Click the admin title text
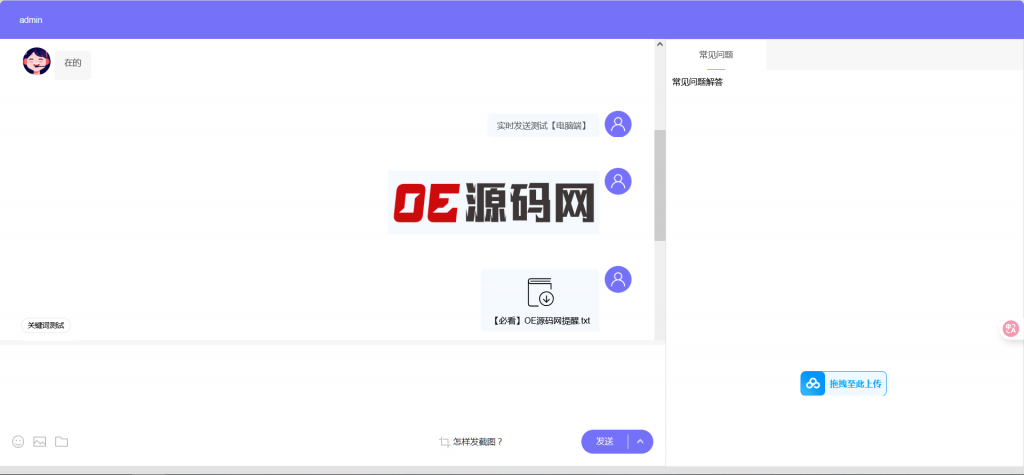Screen dimensions: 1024x475 (31, 20)
